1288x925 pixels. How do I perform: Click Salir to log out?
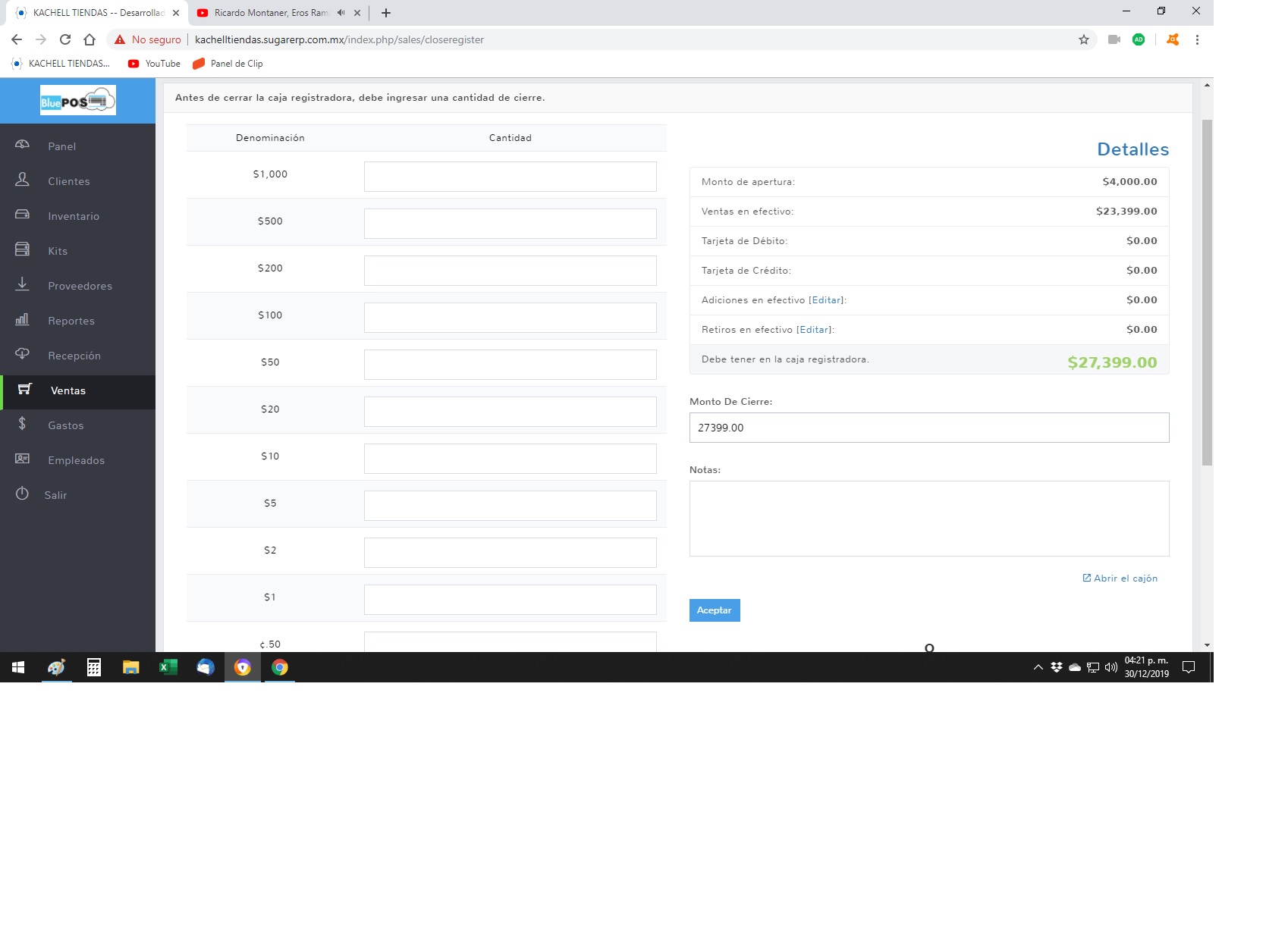(x=55, y=495)
